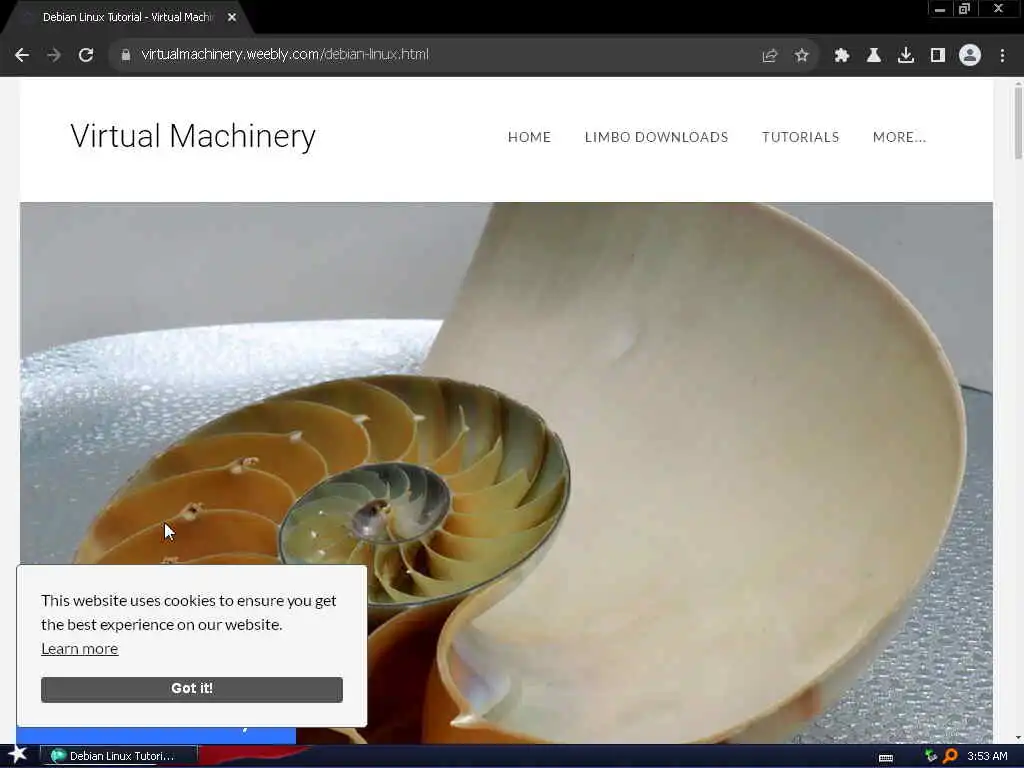Show downloads in browser toolbar
Screen dimensions: 1024x768
point(906,56)
